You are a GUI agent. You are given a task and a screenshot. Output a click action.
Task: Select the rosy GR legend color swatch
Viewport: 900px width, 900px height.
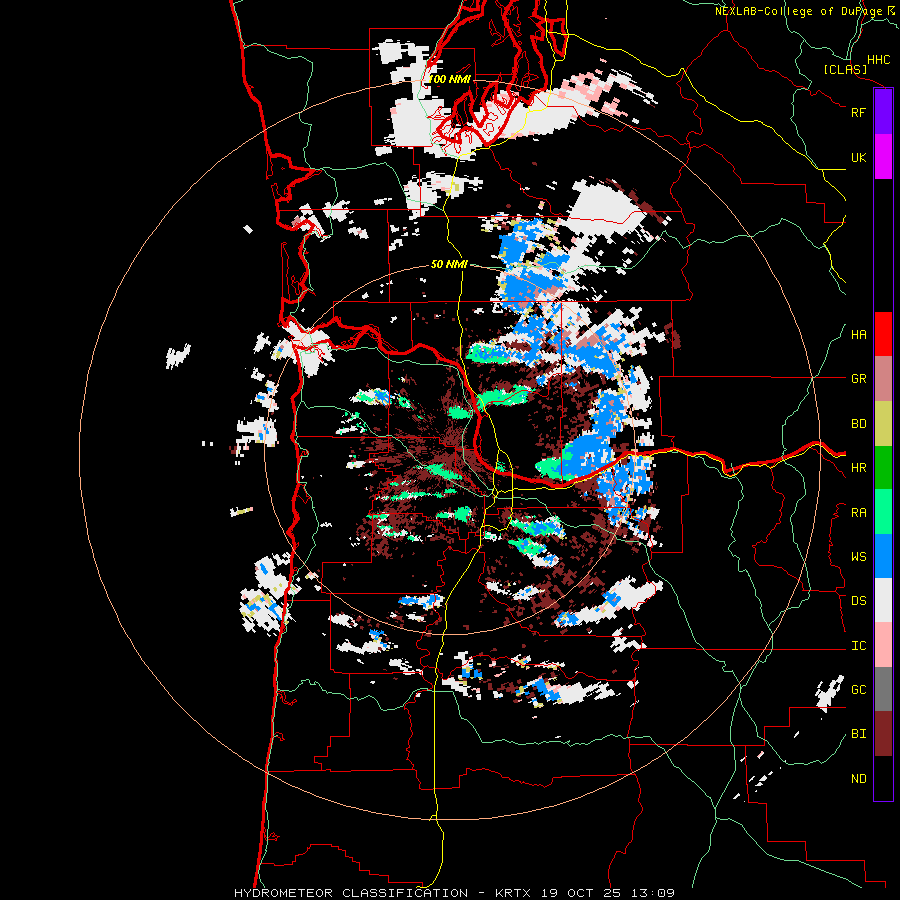coord(883,379)
